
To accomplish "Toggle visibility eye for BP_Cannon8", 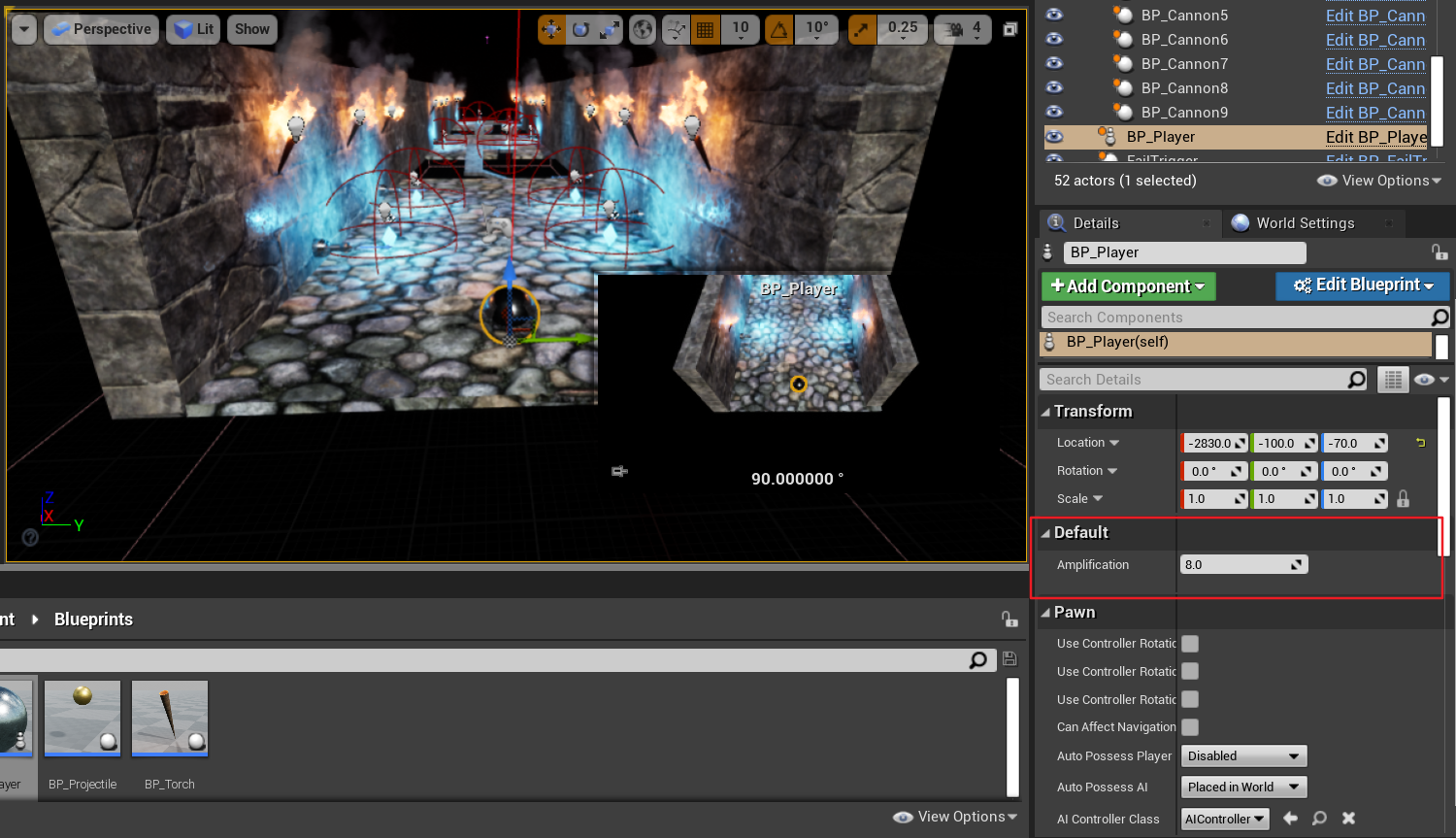I will (1054, 87).
